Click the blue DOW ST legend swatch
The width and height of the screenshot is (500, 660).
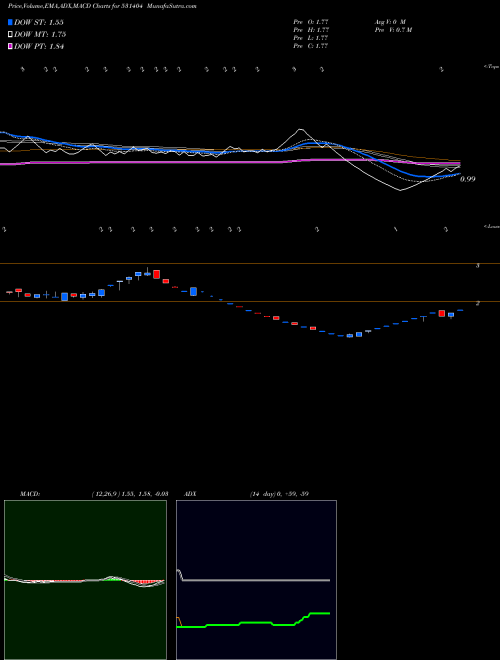pyautogui.click(x=11, y=22)
